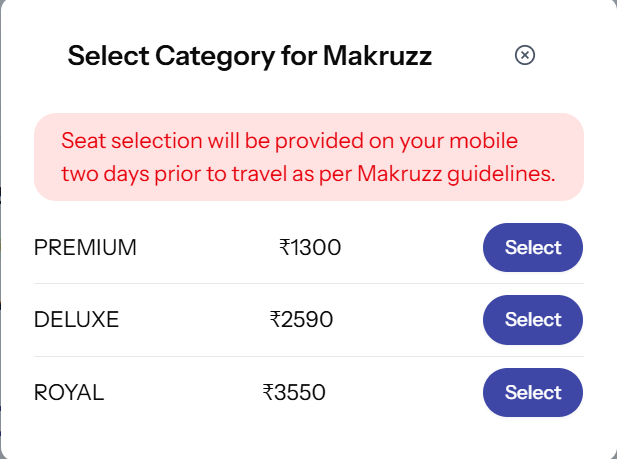Click the rupee symbol beside 1300
This screenshot has width=617, height=459.
(284, 248)
